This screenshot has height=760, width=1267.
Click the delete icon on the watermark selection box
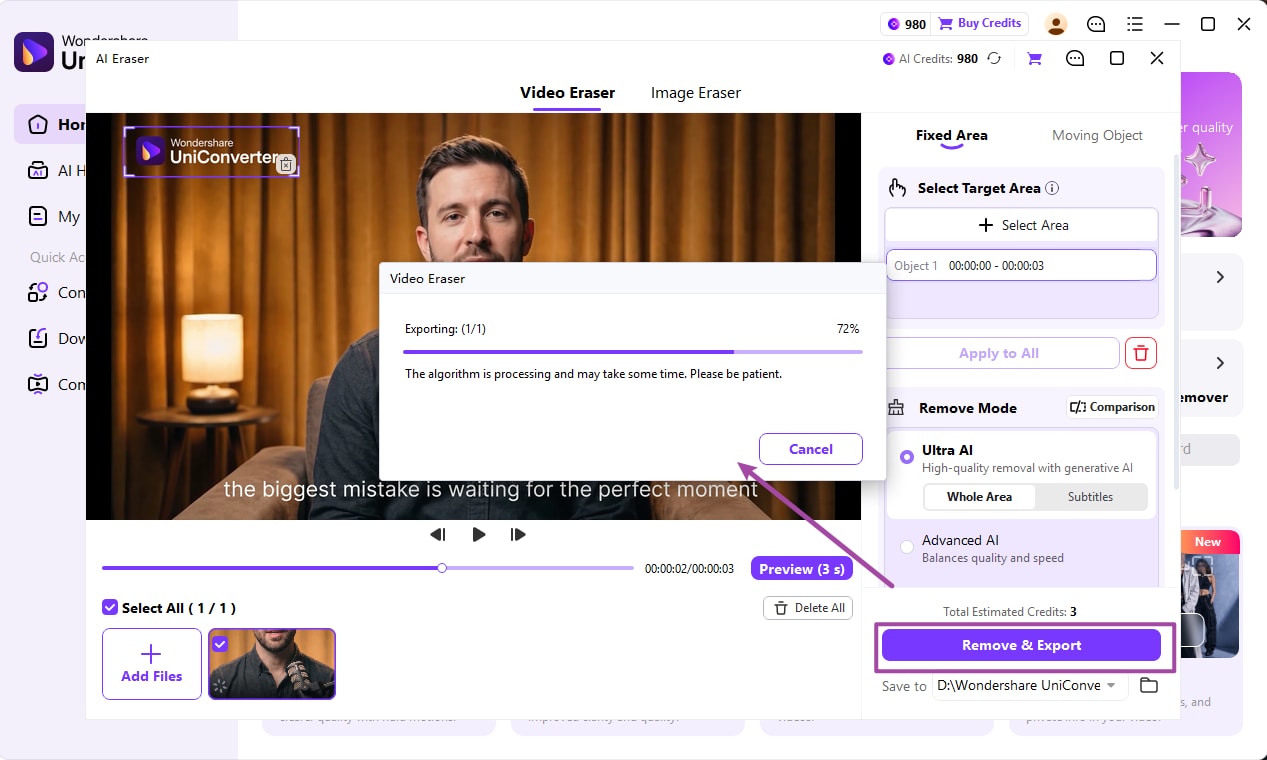coord(286,165)
